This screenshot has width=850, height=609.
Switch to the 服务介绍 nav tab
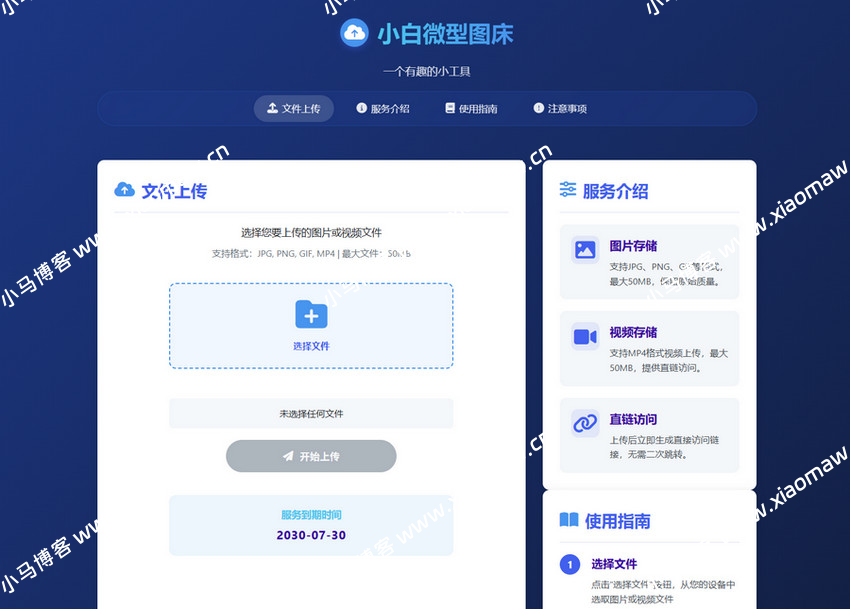click(383, 110)
